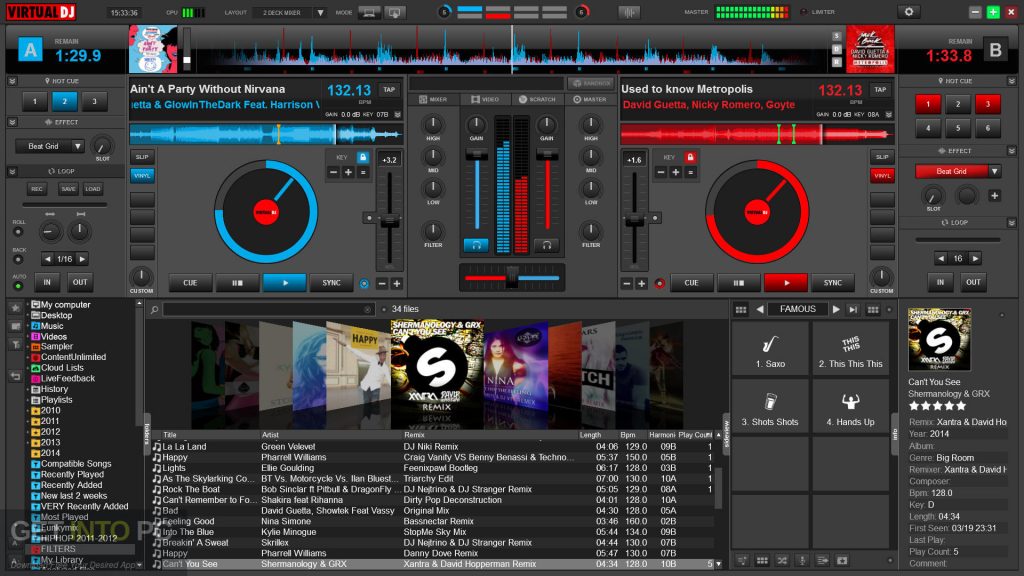Click deck A pitch fader handle
1024x576 pixels.
pyautogui.click(x=389, y=222)
